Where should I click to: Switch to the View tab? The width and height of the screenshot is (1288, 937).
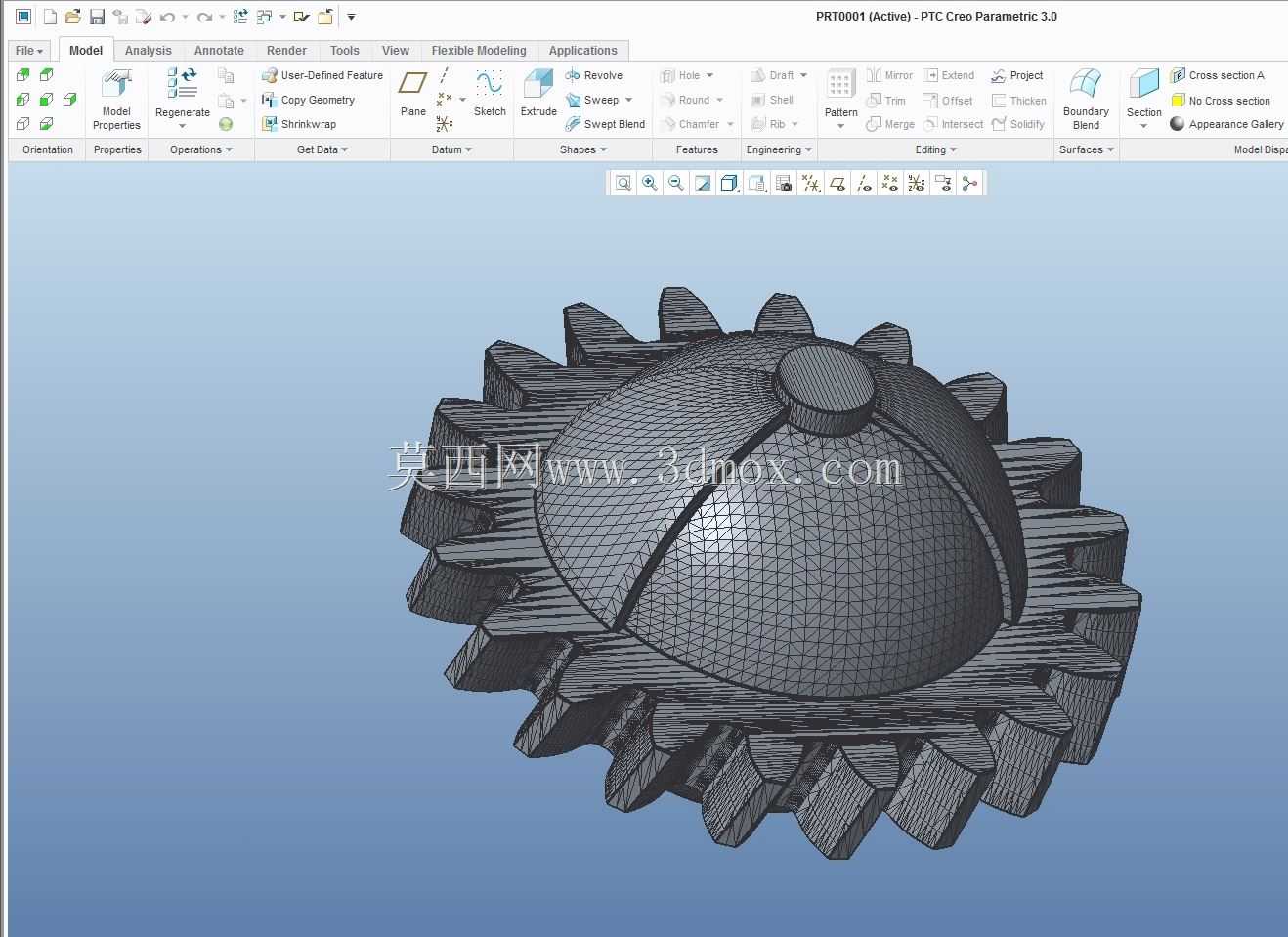pyautogui.click(x=396, y=51)
